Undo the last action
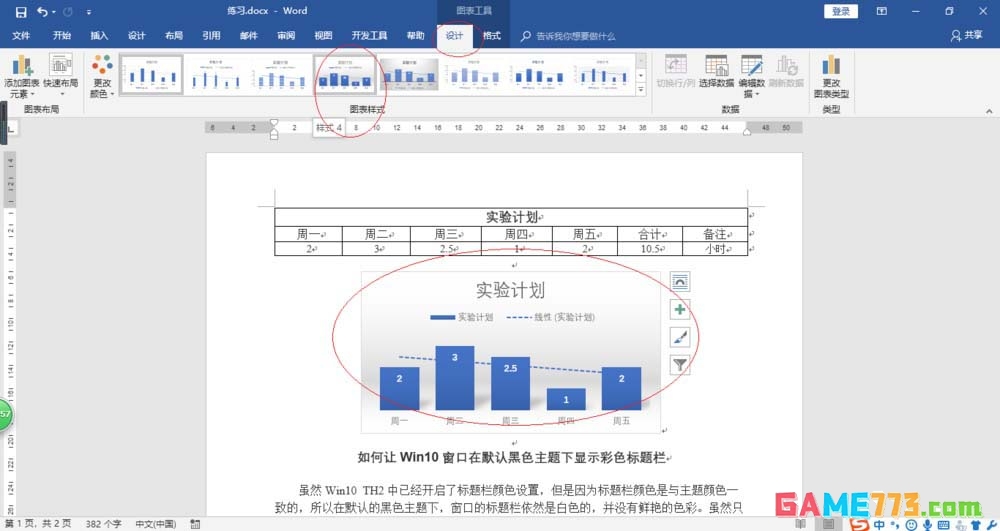Viewport: 1000px width, 531px height. (x=41, y=11)
